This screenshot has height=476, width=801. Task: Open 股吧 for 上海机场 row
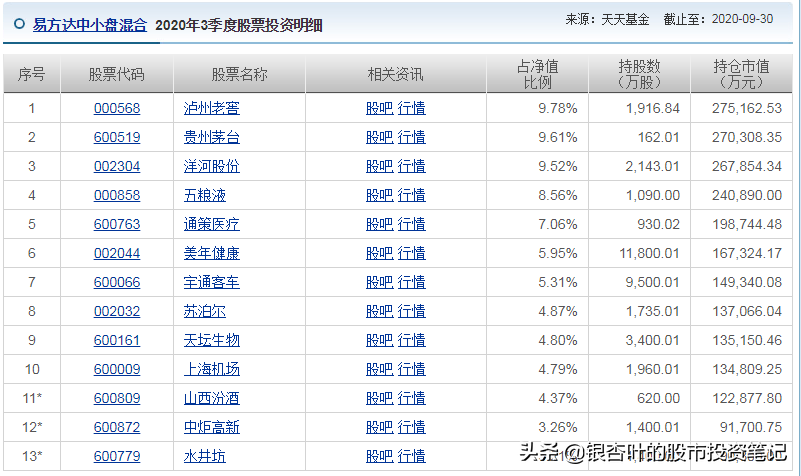380,369
